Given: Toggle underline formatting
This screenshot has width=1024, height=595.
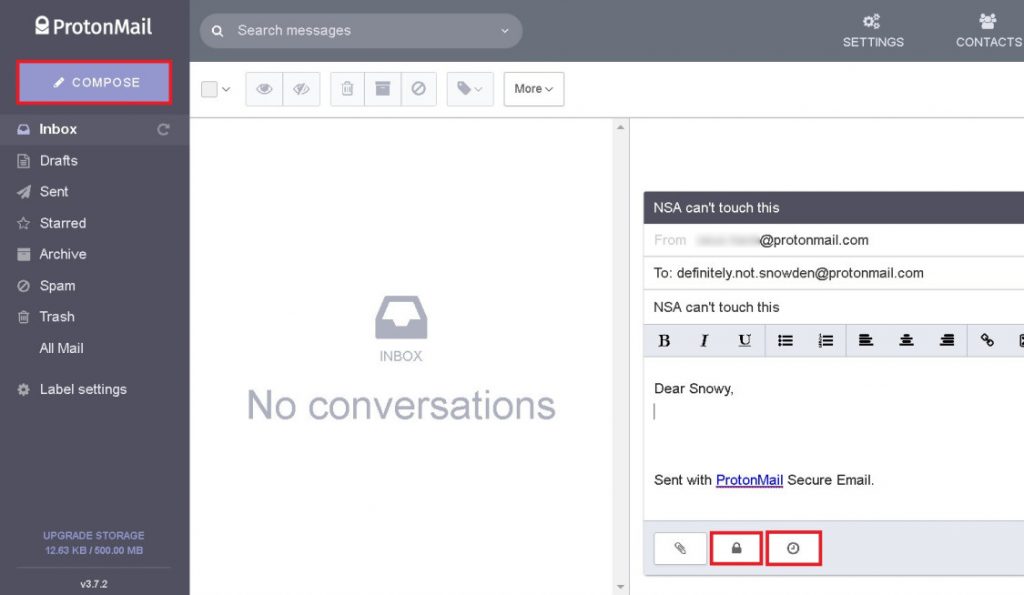Looking at the screenshot, I should tap(744, 340).
